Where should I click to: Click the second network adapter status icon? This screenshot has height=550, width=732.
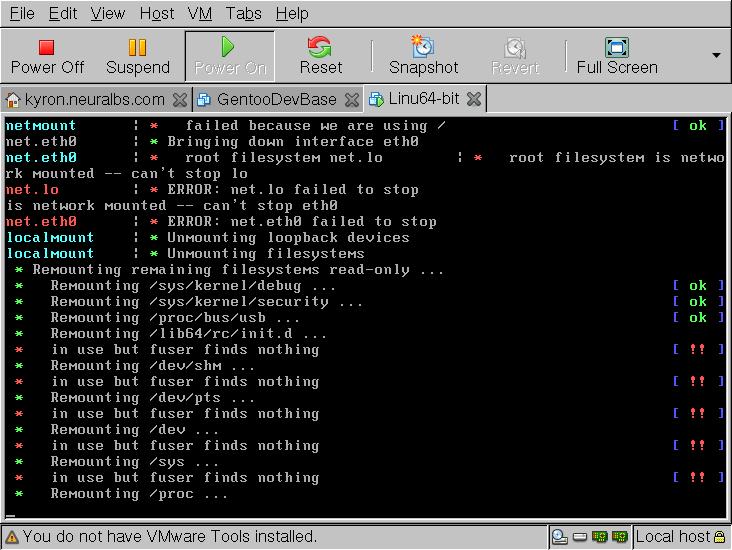[620, 537]
